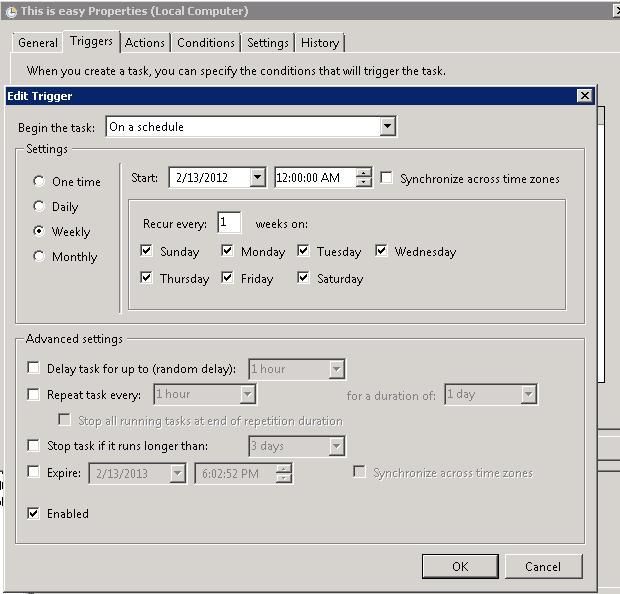This screenshot has width=620, height=594.
Task: Open the Expire date 2/13/2013 dropdown
Action: pos(178,473)
